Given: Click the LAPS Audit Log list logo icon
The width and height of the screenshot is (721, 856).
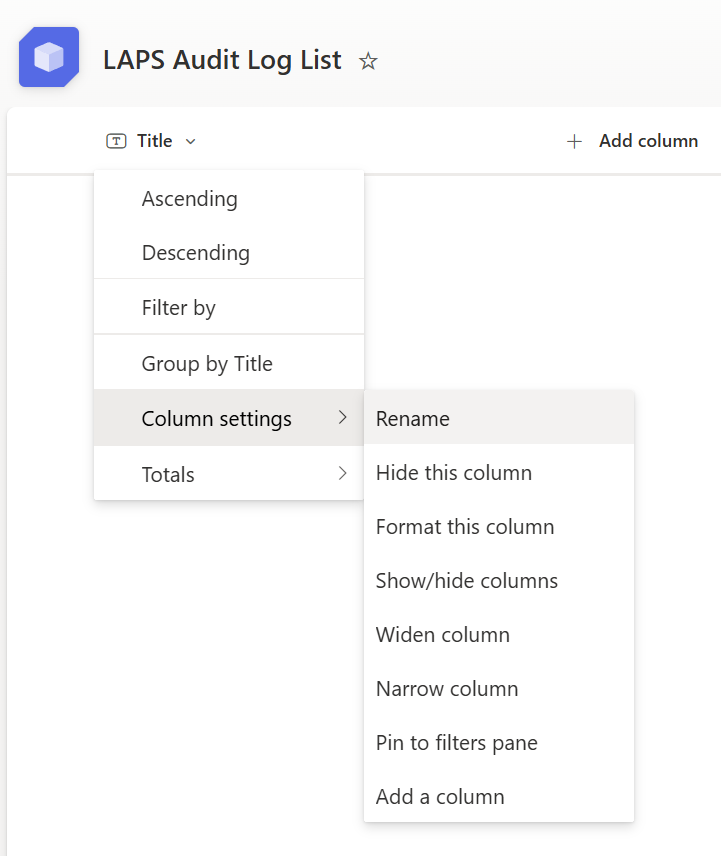Looking at the screenshot, I should click(48, 57).
